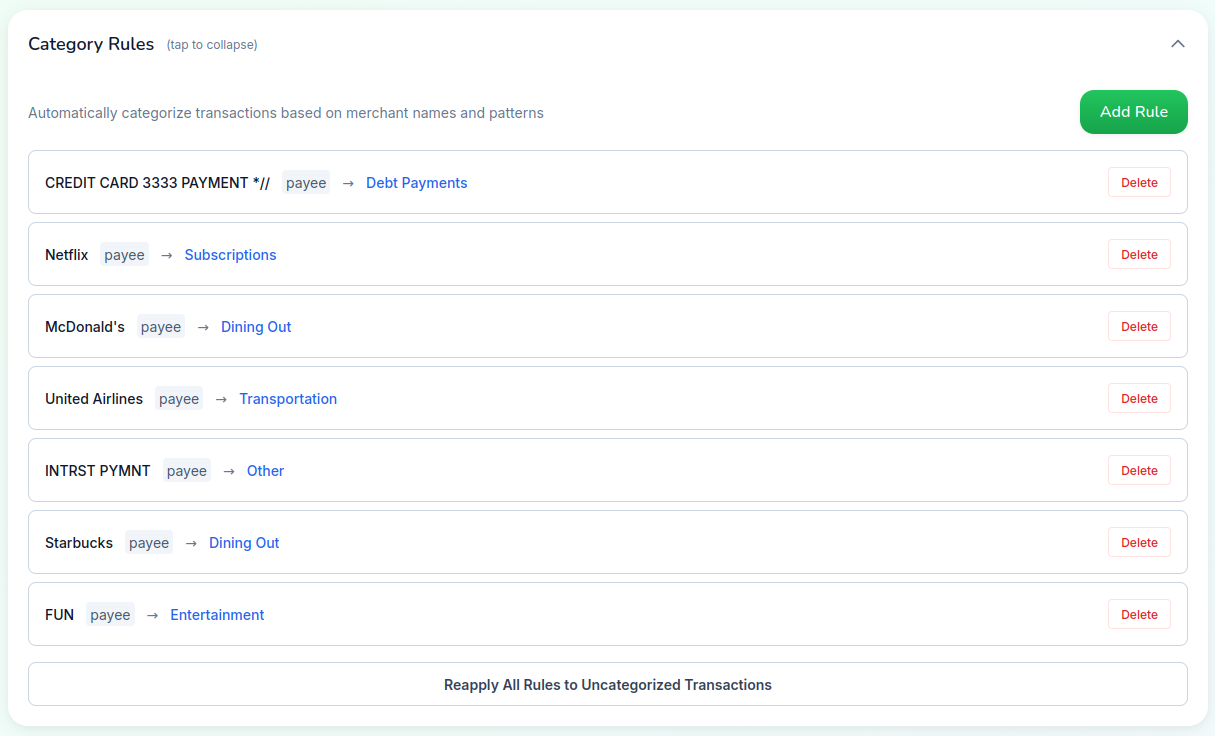Image resolution: width=1215 pixels, height=736 pixels.
Task: Click the arrow icon on Starbucks rule
Action: [190, 542]
